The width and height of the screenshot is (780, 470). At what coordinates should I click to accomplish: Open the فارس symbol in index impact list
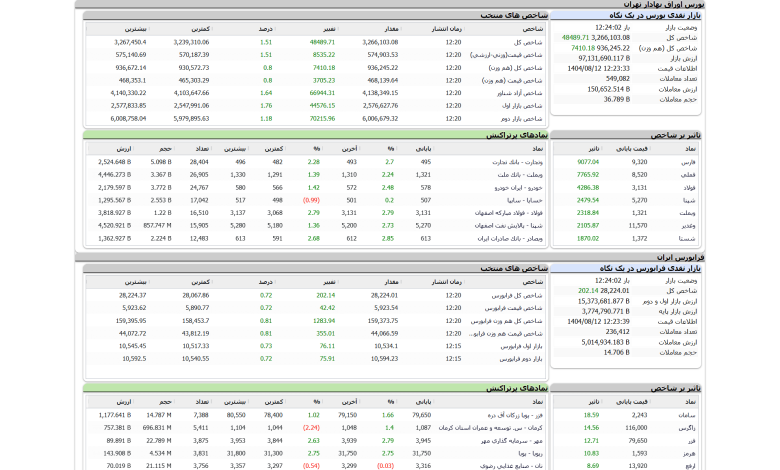point(688,161)
